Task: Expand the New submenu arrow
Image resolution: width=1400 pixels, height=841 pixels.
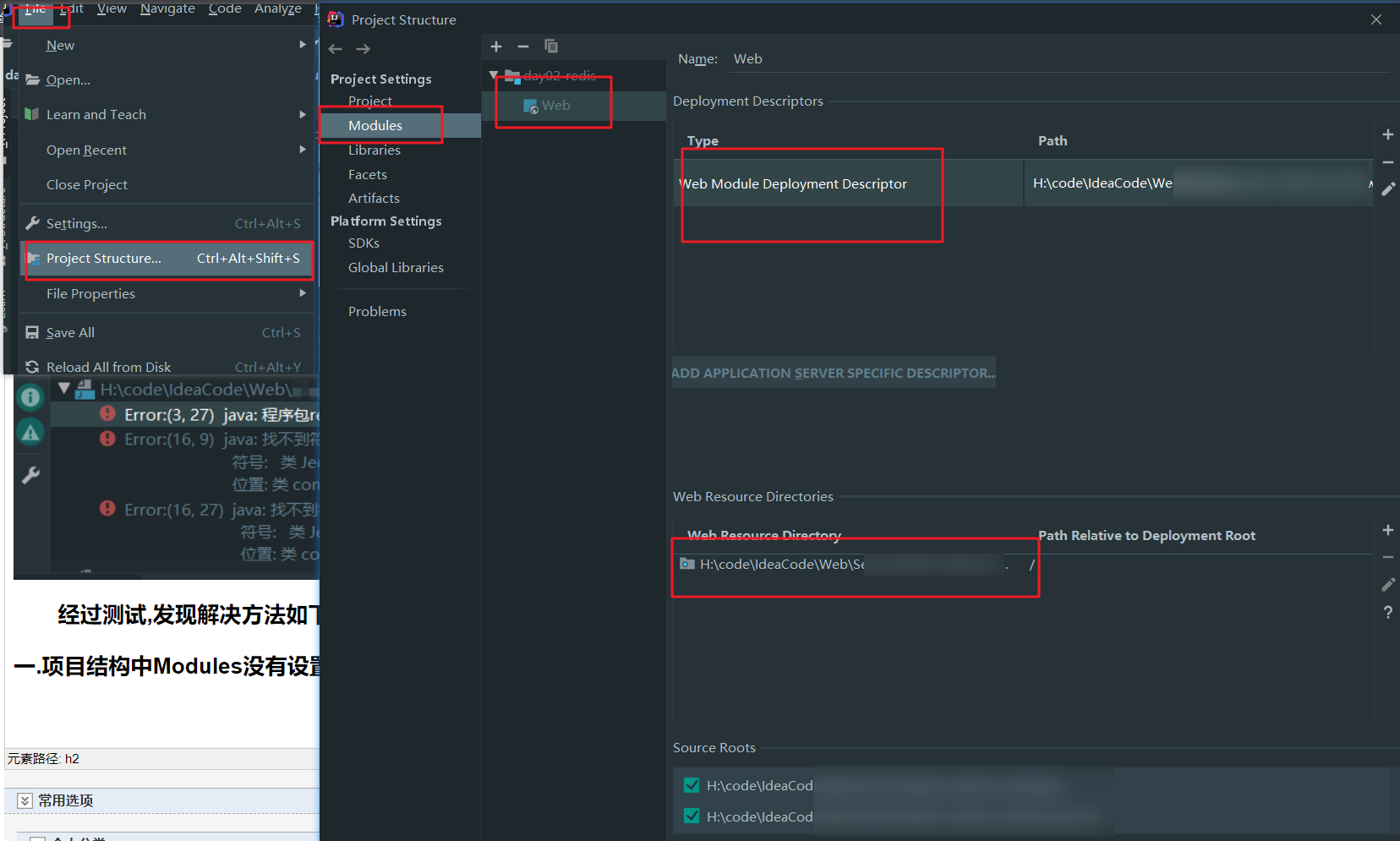Action: (x=303, y=45)
